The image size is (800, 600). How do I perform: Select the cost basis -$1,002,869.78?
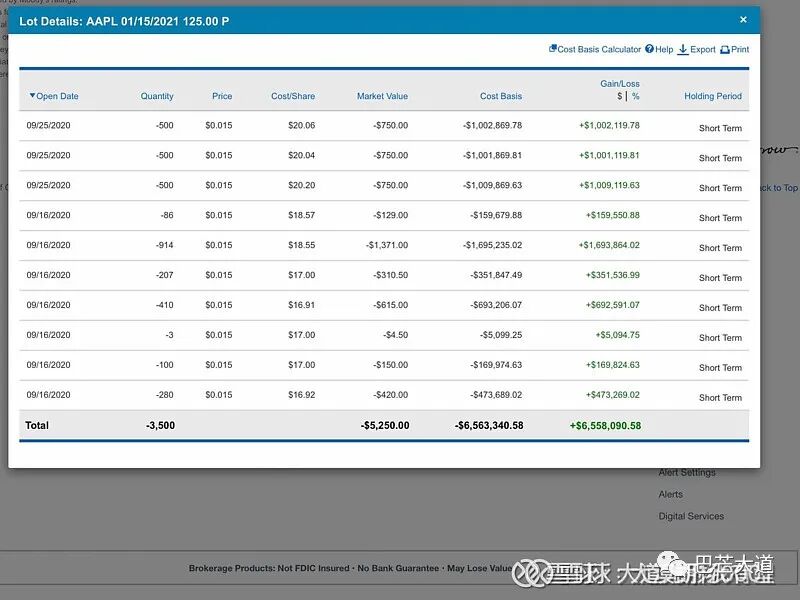pyautogui.click(x=492, y=126)
